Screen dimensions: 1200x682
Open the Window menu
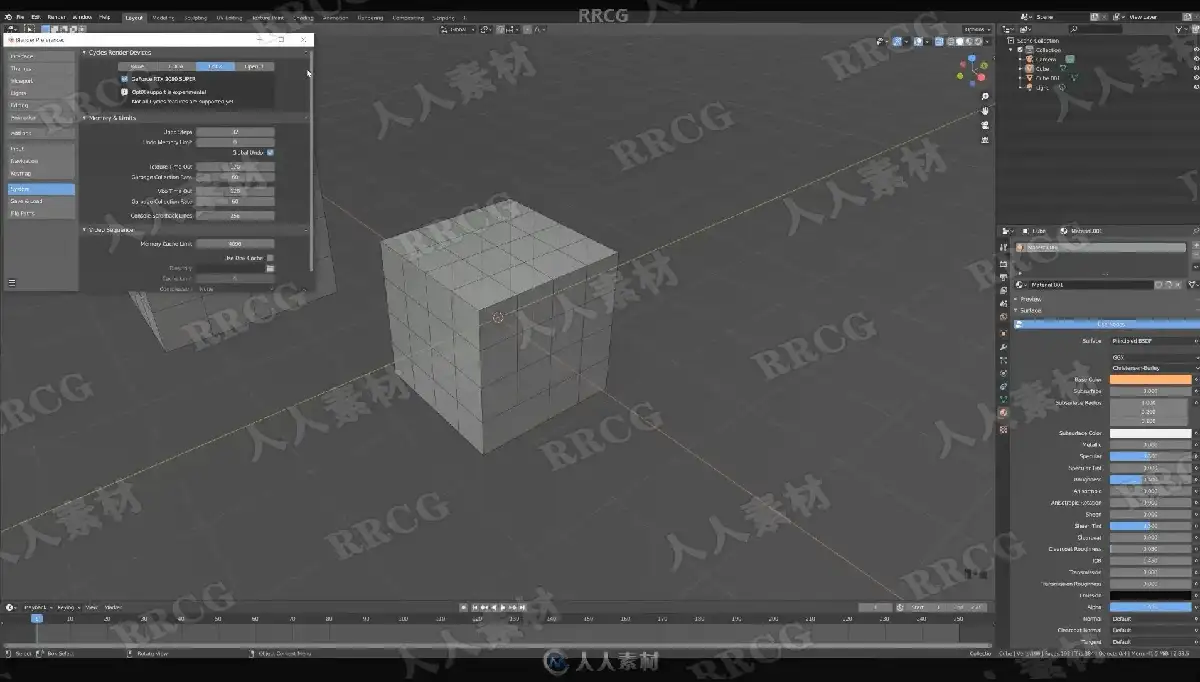tap(82, 17)
